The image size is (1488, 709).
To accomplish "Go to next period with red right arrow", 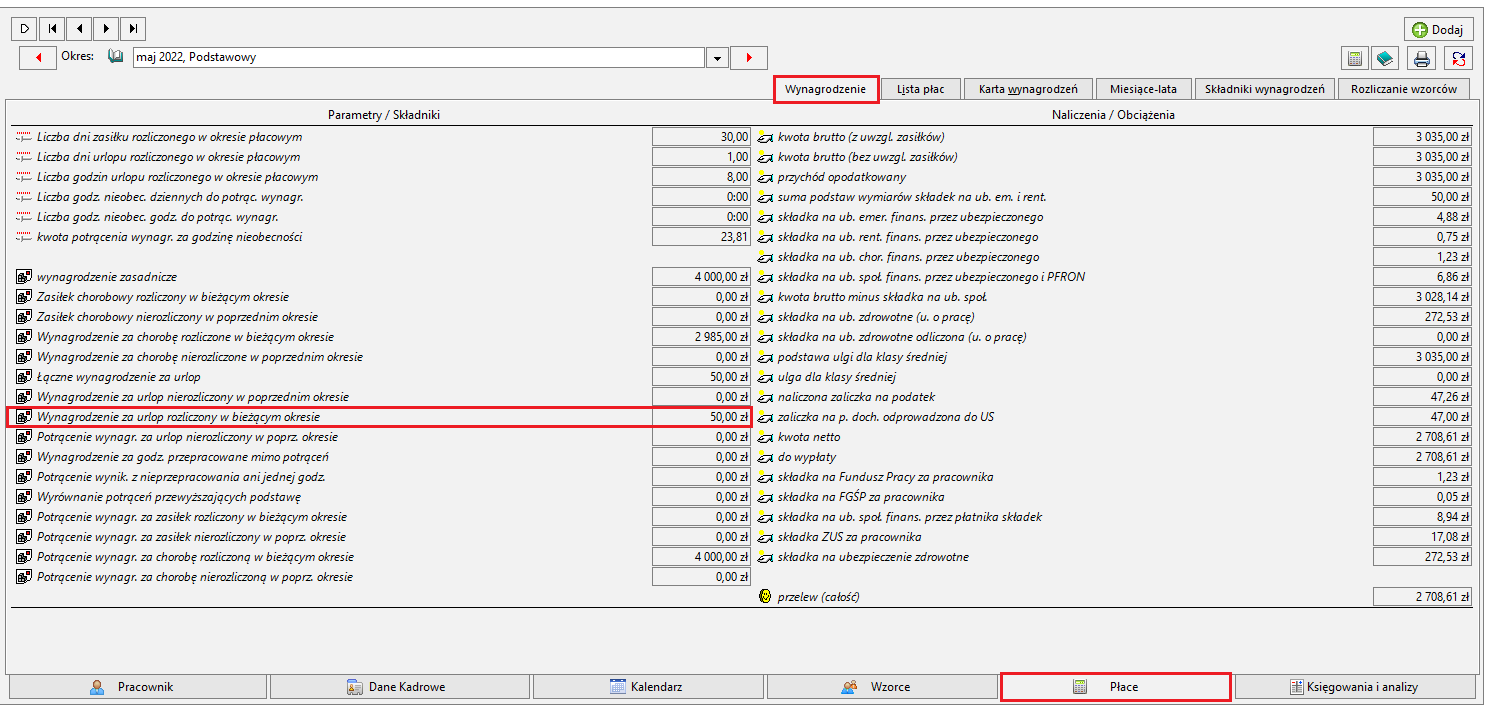I will (x=749, y=58).
